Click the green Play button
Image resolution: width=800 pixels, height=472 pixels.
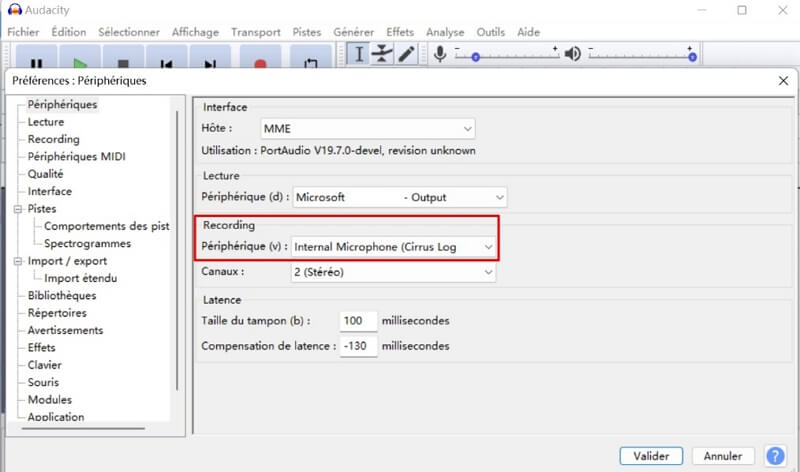(80, 57)
